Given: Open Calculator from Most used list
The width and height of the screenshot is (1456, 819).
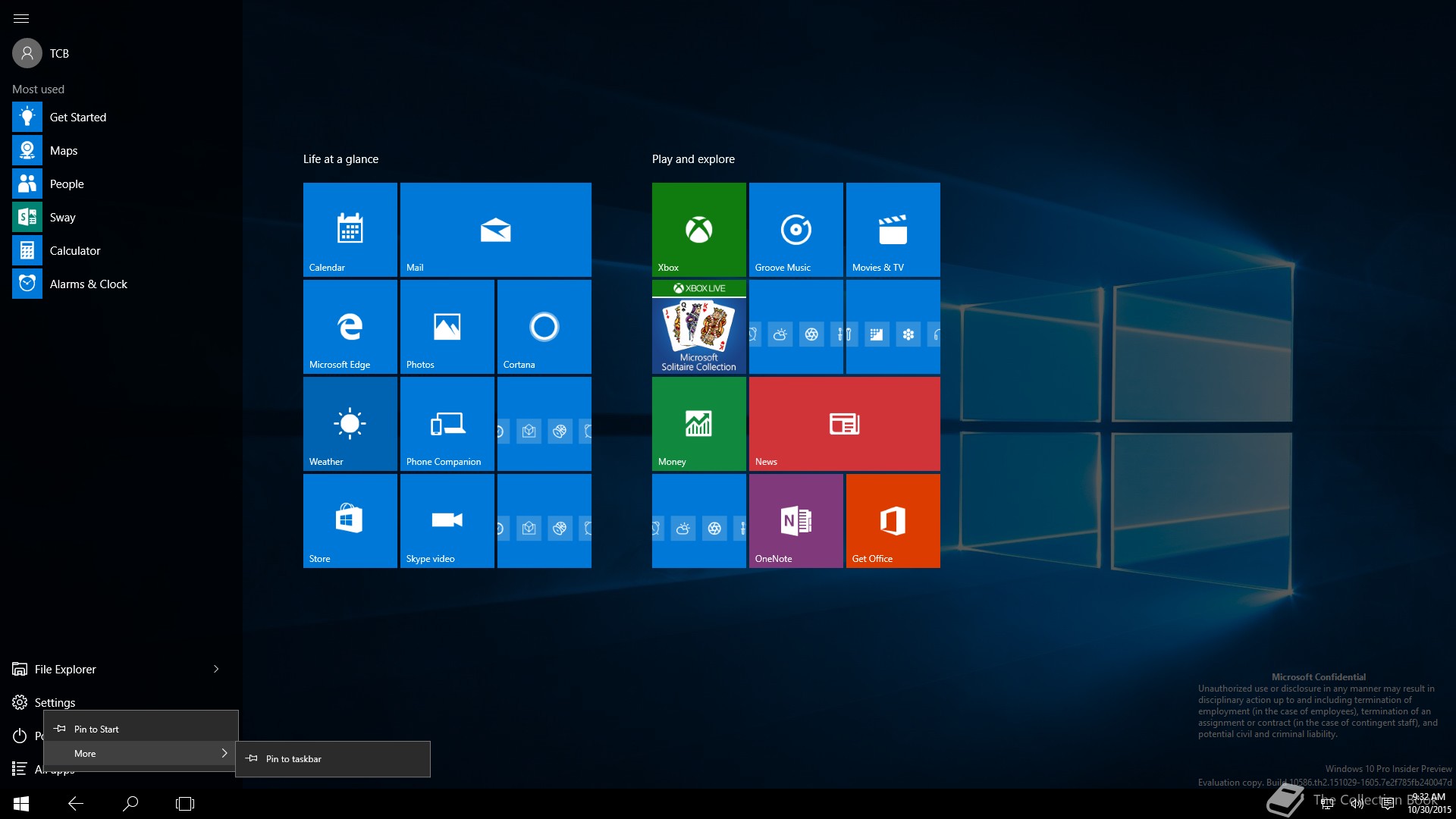Looking at the screenshot, I should [x=121, y=250].
